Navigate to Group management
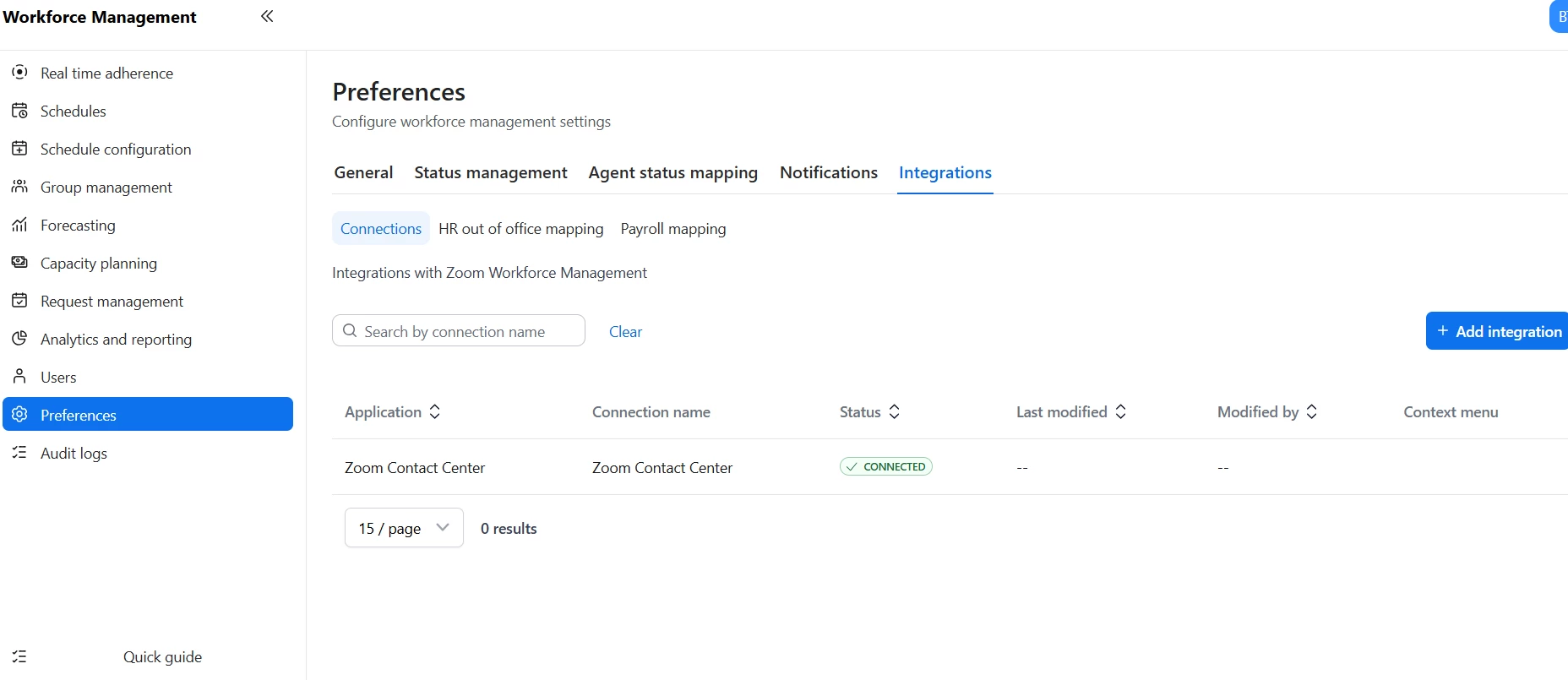The image size is (1568, 680). (106, 187)
